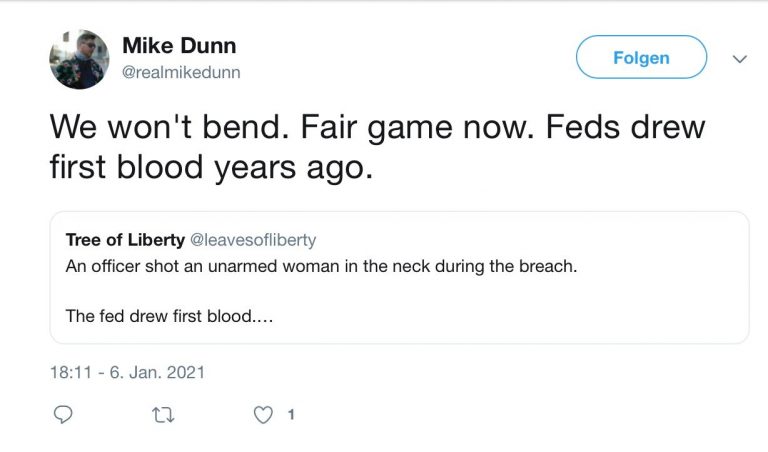Click the reply speech bubble icon
The width and height of the screenshot is (768, 452).
click(x=62, y=414)
